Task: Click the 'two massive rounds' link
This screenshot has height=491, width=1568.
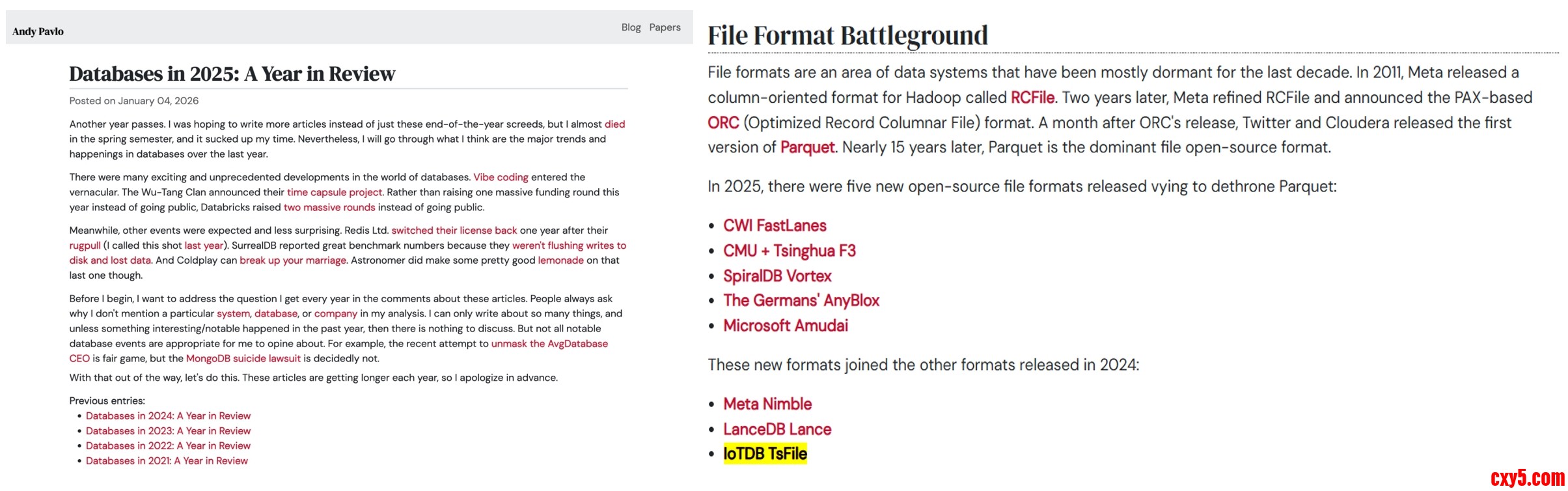Action: coord(329,207)
